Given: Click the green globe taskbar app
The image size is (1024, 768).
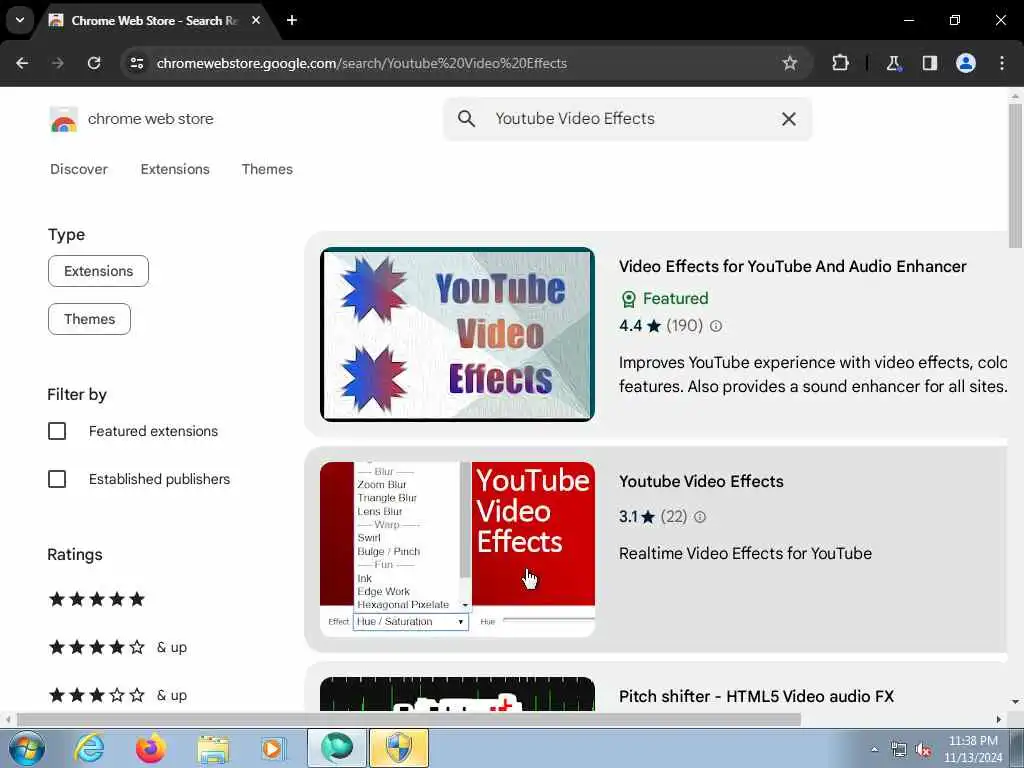Looking at the screenshot, I should pyautogui.click(x=337, y=748).
